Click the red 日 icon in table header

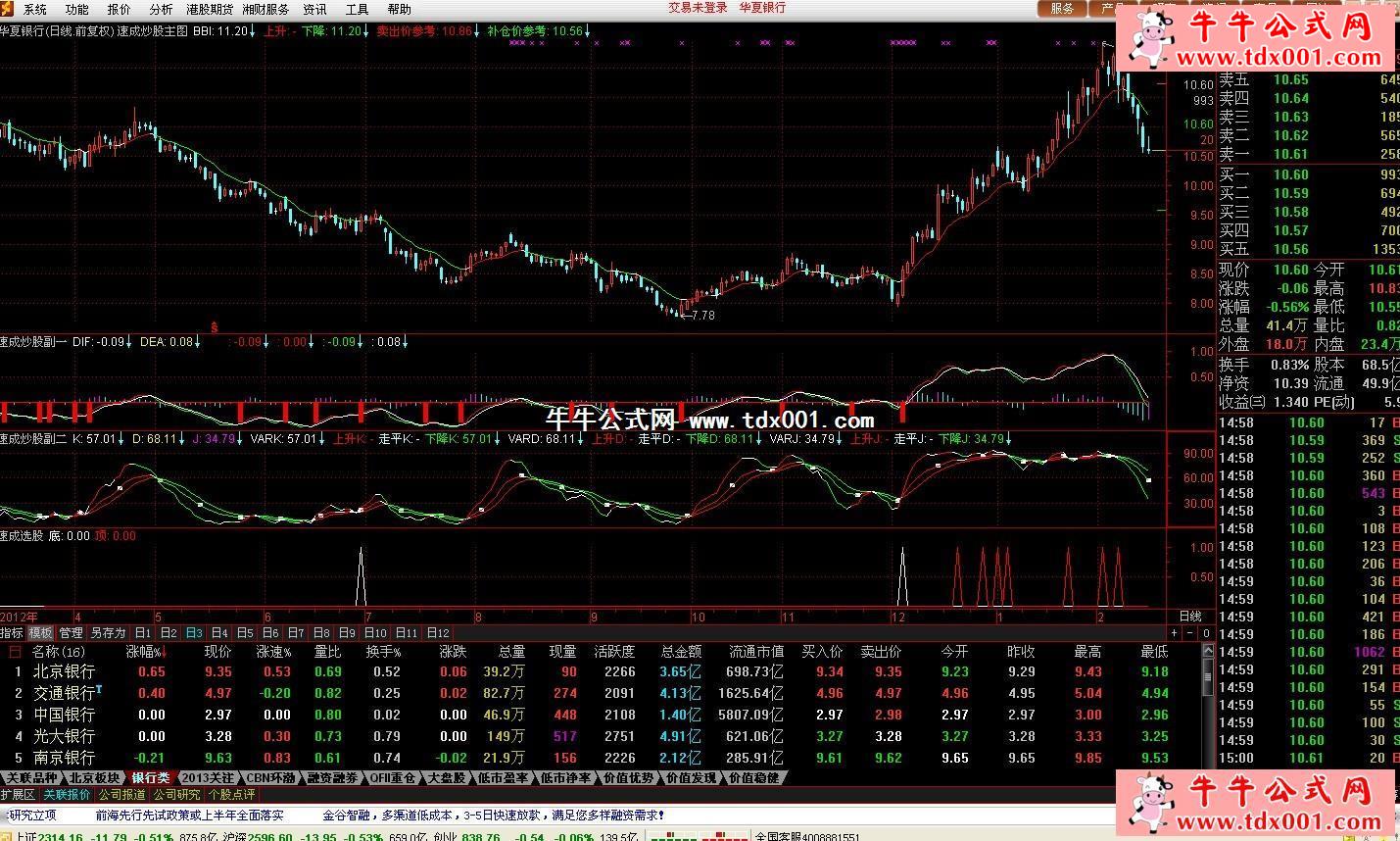tap(15, 651)
